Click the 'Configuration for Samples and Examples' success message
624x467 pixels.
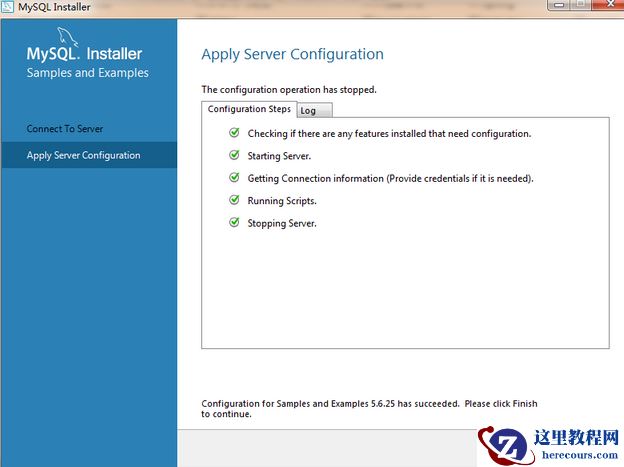[x=369, y=408]
